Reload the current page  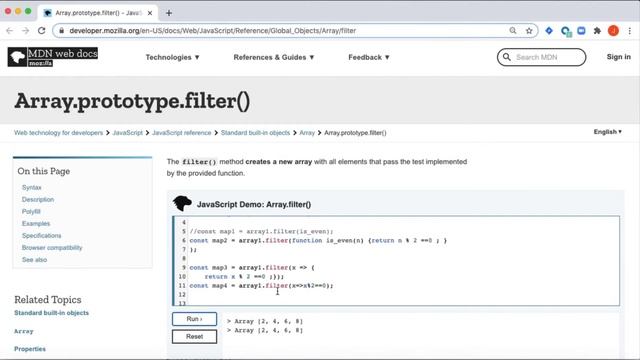(x=41, y=31)
